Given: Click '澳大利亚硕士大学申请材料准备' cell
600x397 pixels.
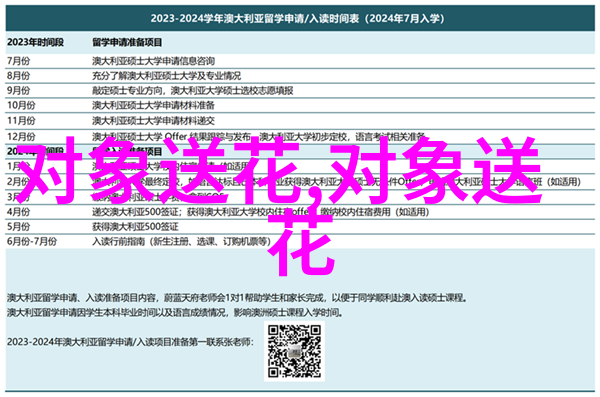Looking at the screenshot, I should click(153, 105).
